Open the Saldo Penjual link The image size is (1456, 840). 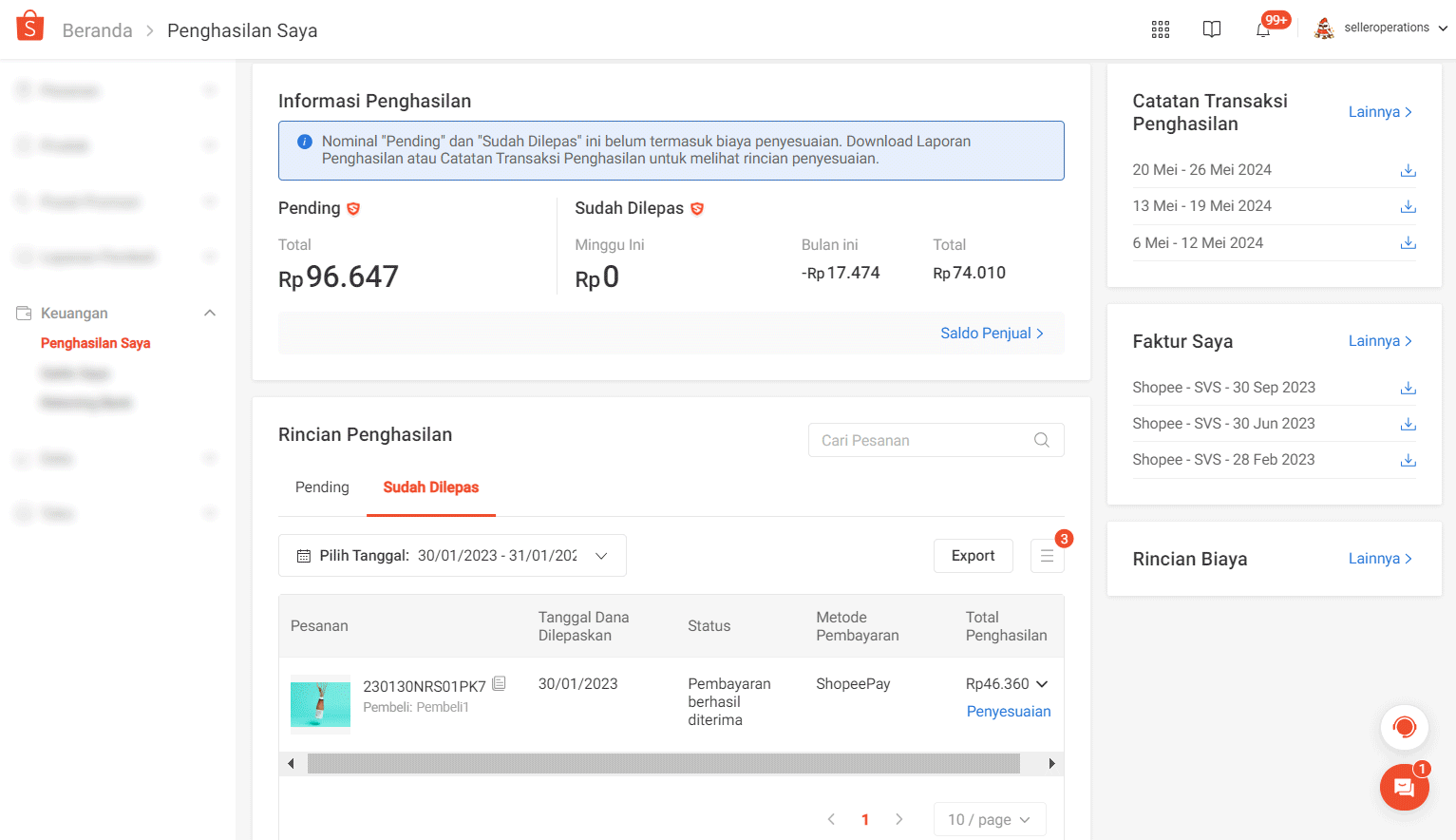991,334
